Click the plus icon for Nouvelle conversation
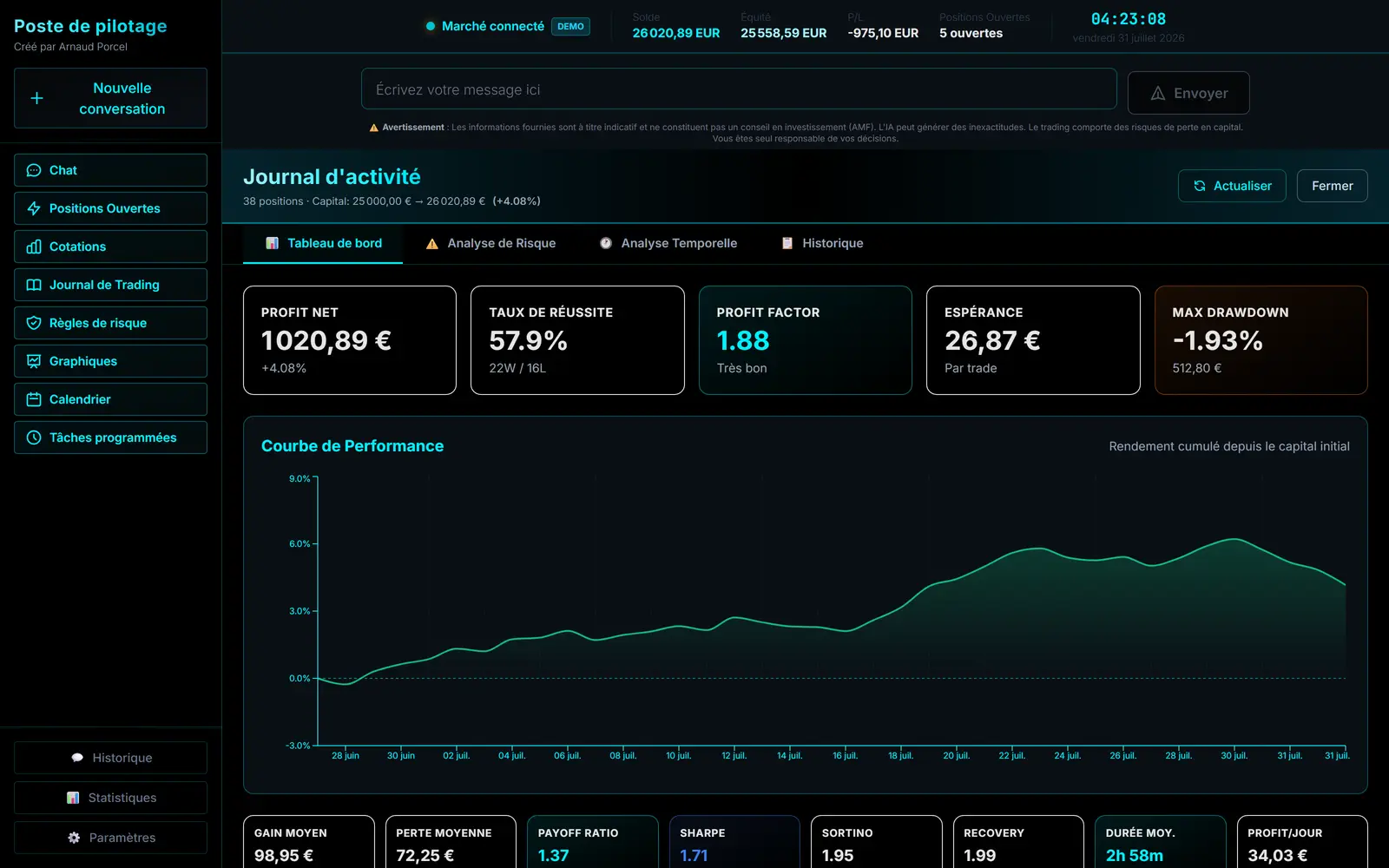1389x868 pixels. point(36,98)
